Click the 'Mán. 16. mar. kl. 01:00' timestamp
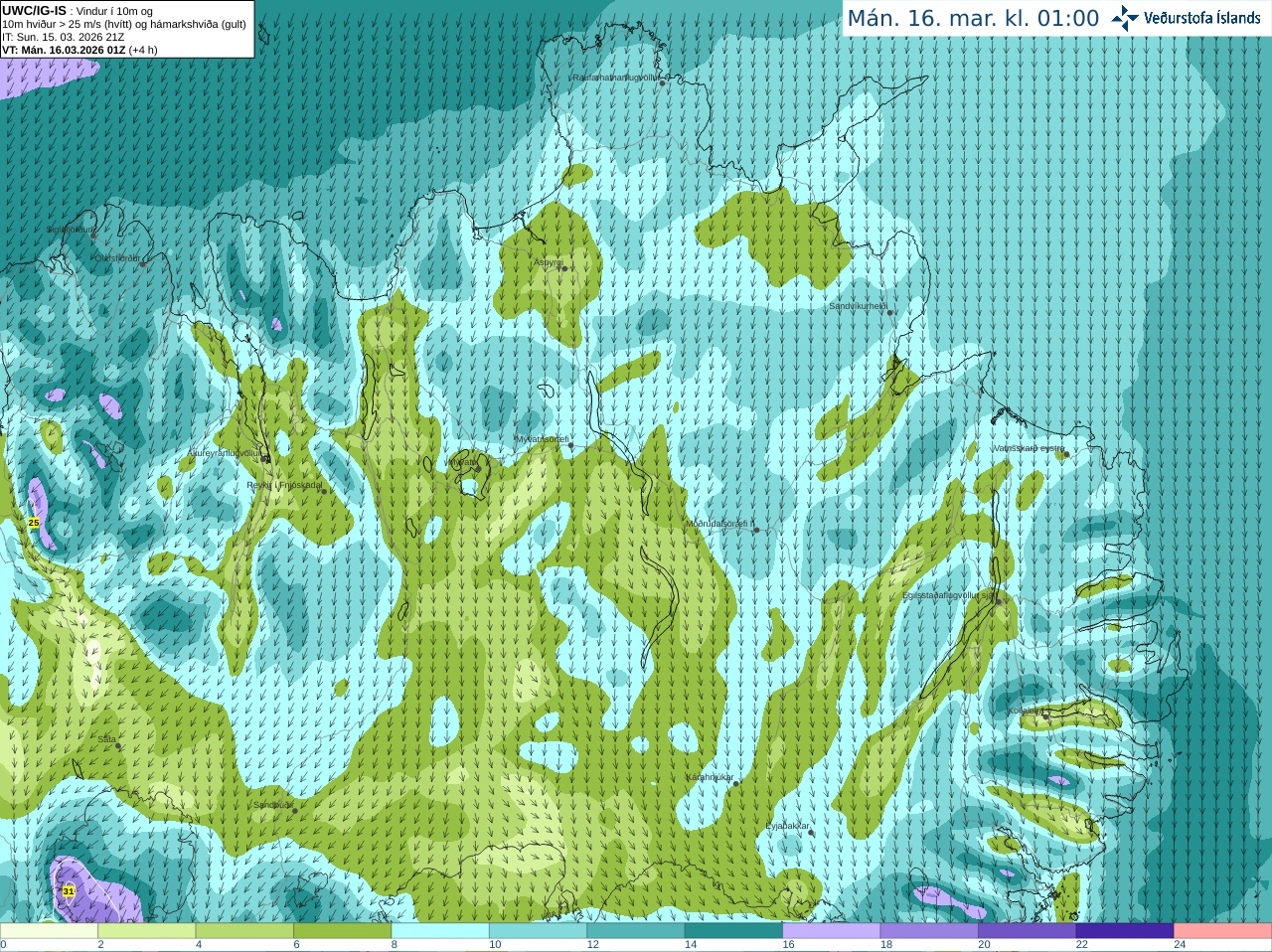This screenshot has width=1272, height=952. pyautogui.click(x=973, y=18)
